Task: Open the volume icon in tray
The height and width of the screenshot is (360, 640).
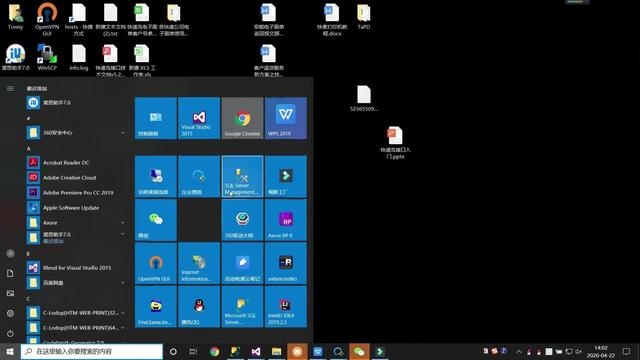Action: tap(578, 351)
